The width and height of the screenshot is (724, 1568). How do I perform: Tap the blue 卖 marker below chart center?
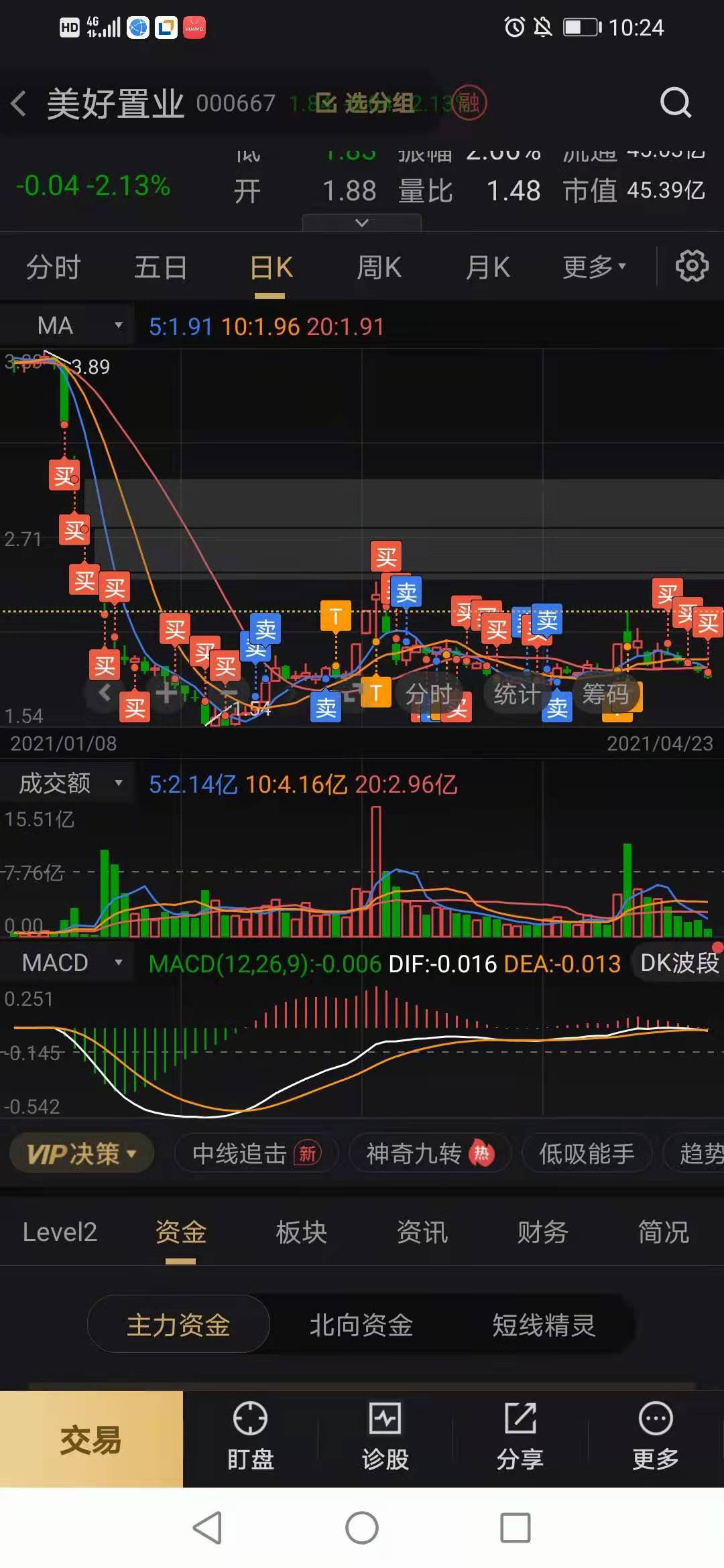click(326, 707)
